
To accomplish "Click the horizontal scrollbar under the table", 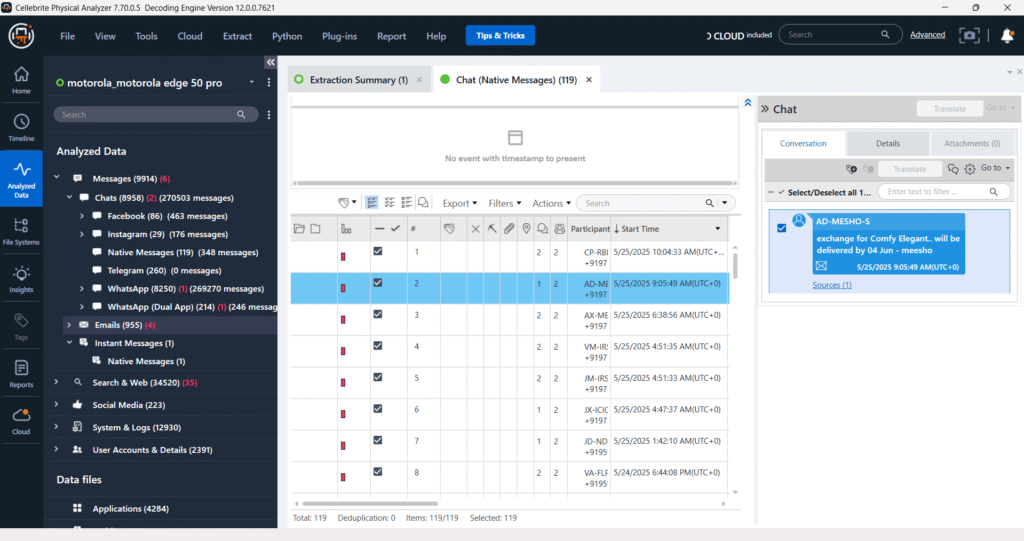I will point(370,503).
